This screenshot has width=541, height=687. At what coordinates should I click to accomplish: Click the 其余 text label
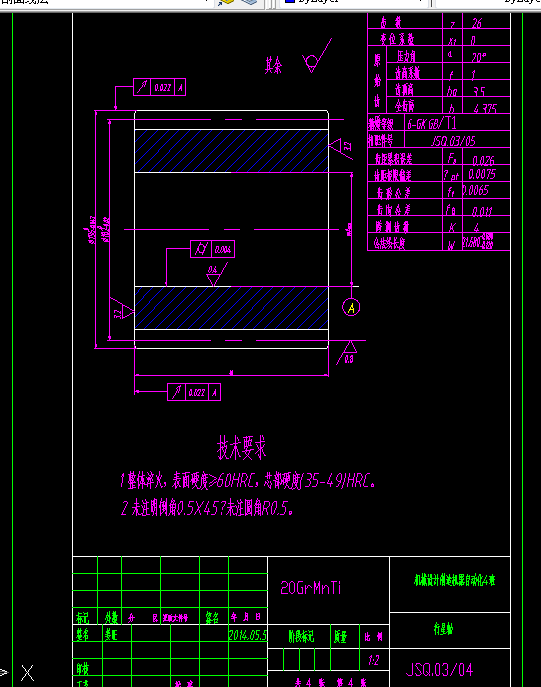tap(273, 65)
